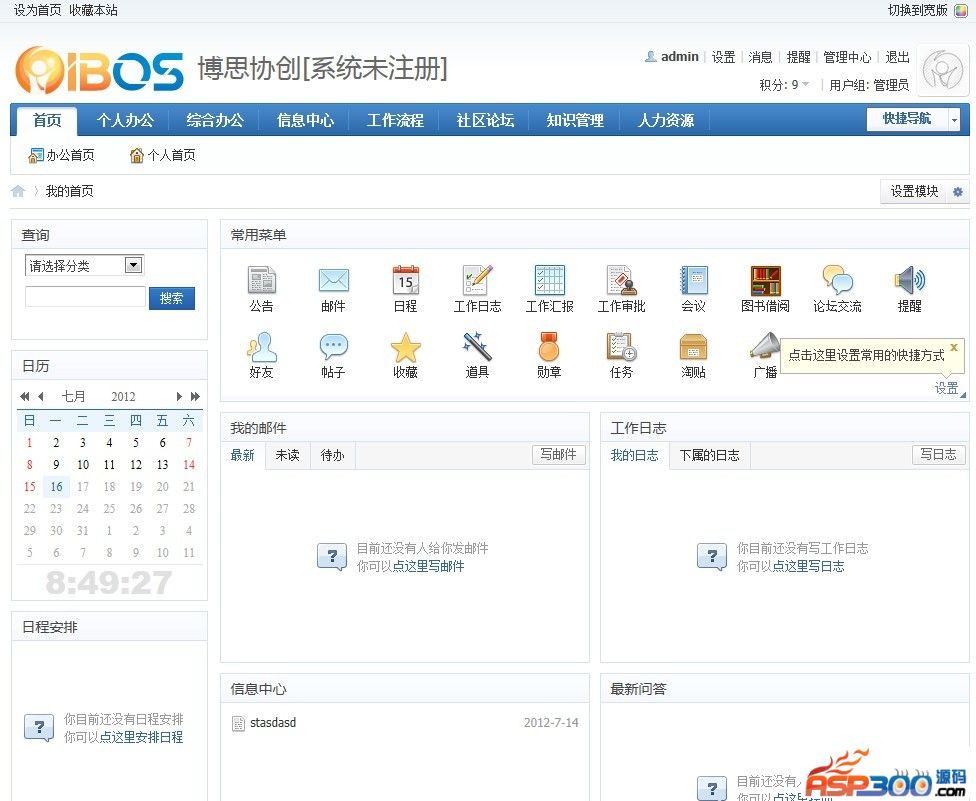This screenshot has height=801, width=976.
Task: Select the 工作流程 navigation tab
Action: [x=395, y=120]
